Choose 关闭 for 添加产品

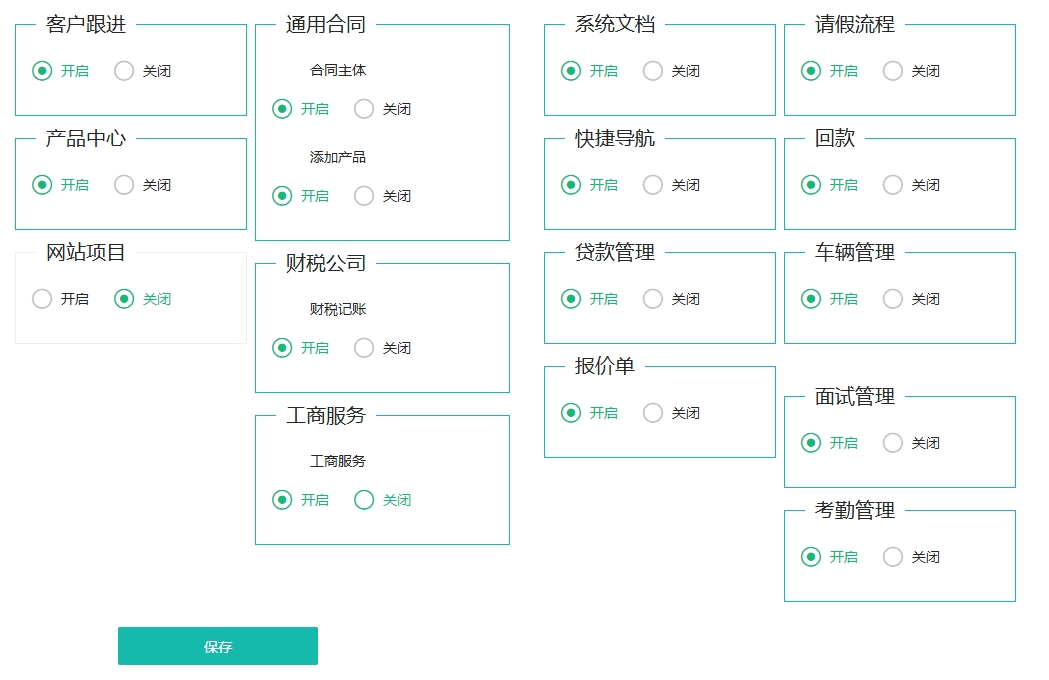(364, 196)
